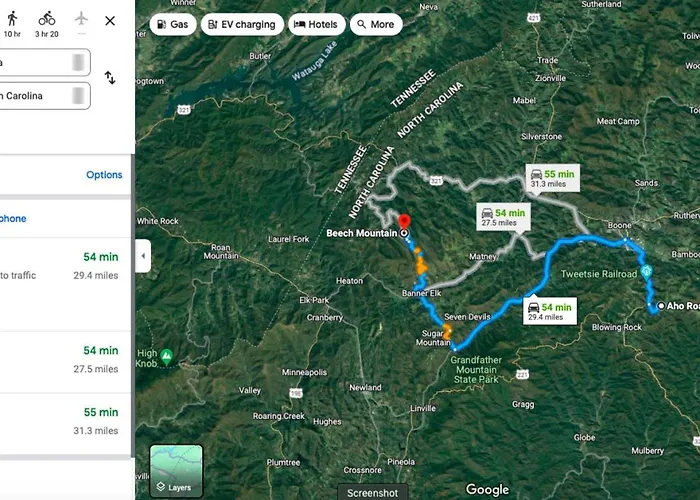Click the Beech Mountain red destination pin
The image size is (700, 500).
point(404,223)
